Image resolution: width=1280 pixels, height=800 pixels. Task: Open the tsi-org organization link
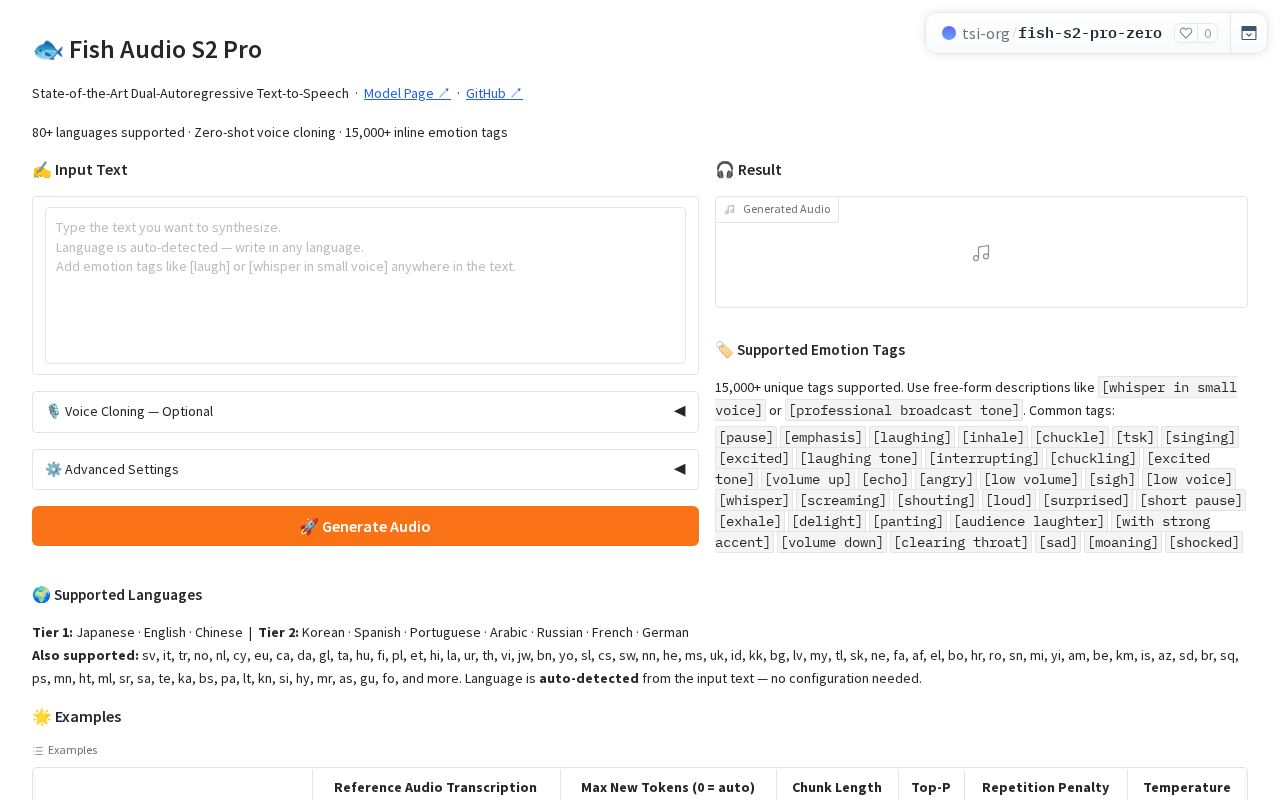[985, 33]
